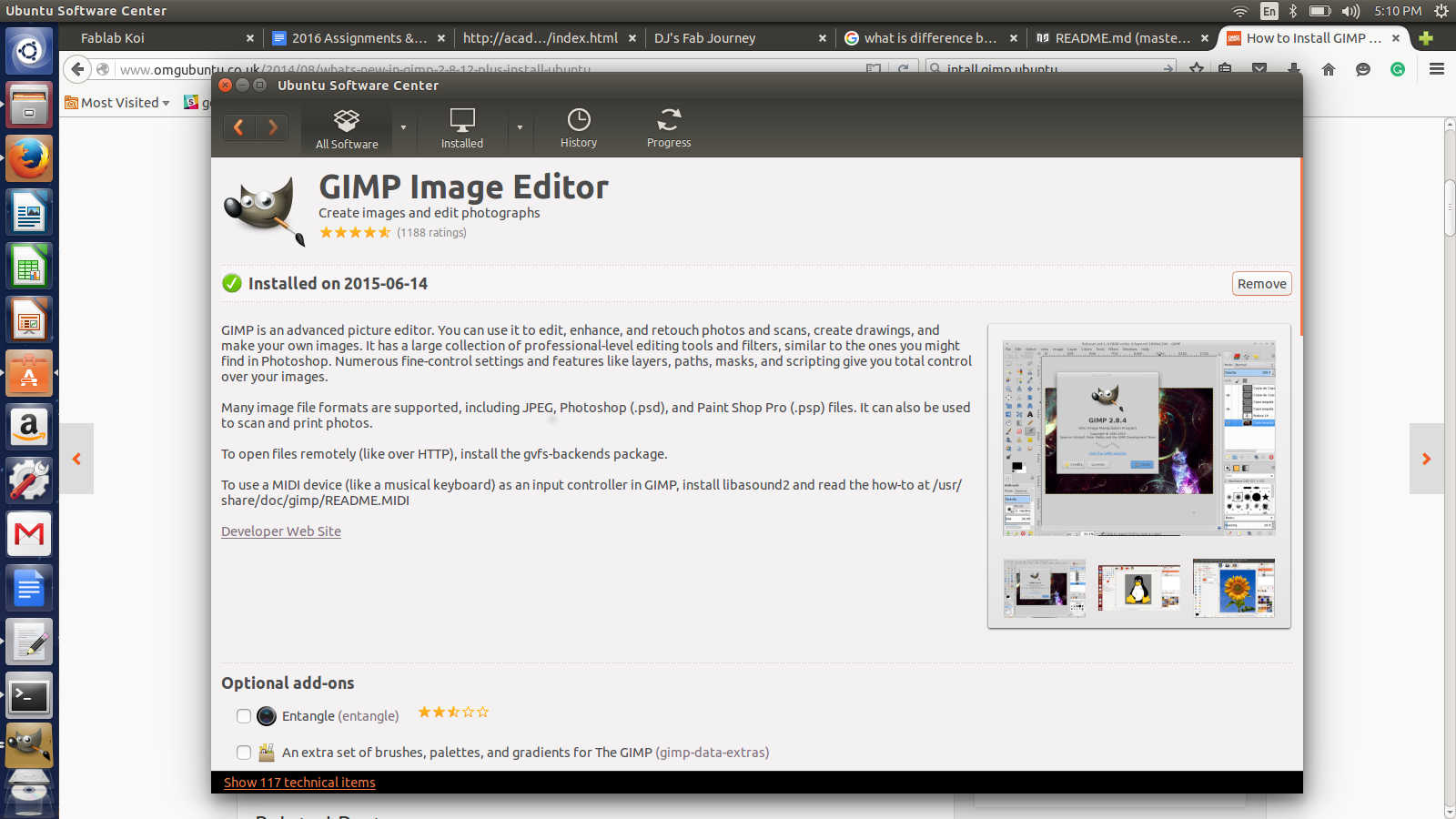Open the History view
The width and height of the screenshot is (1456, 819).
coord(579,128)
